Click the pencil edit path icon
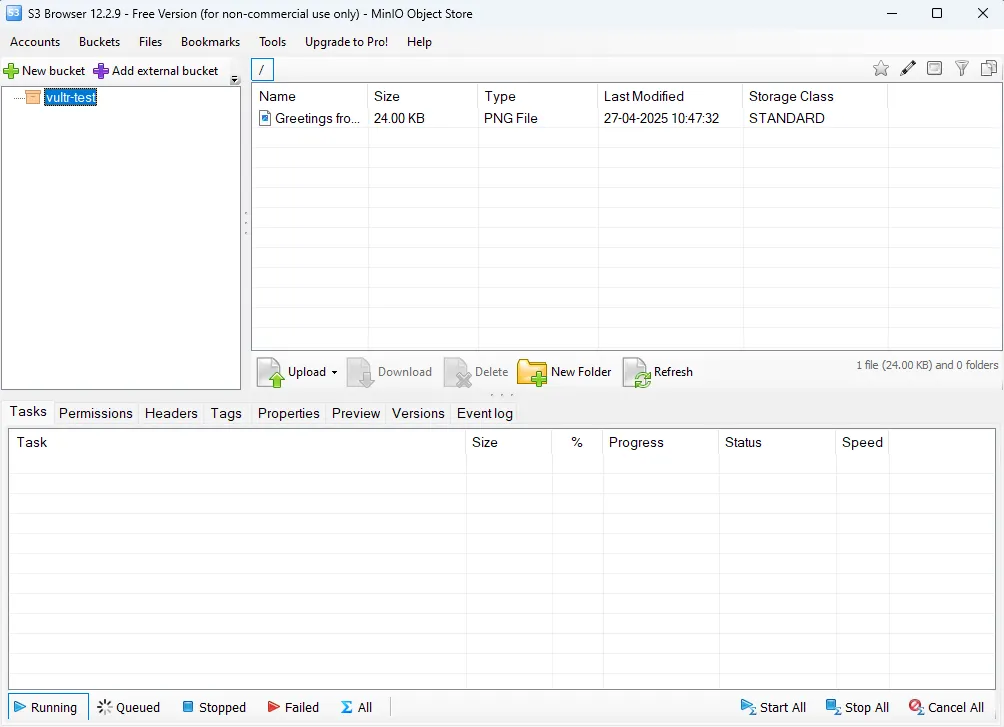This screenshot has width=1004, height=727. coord(908,69)
